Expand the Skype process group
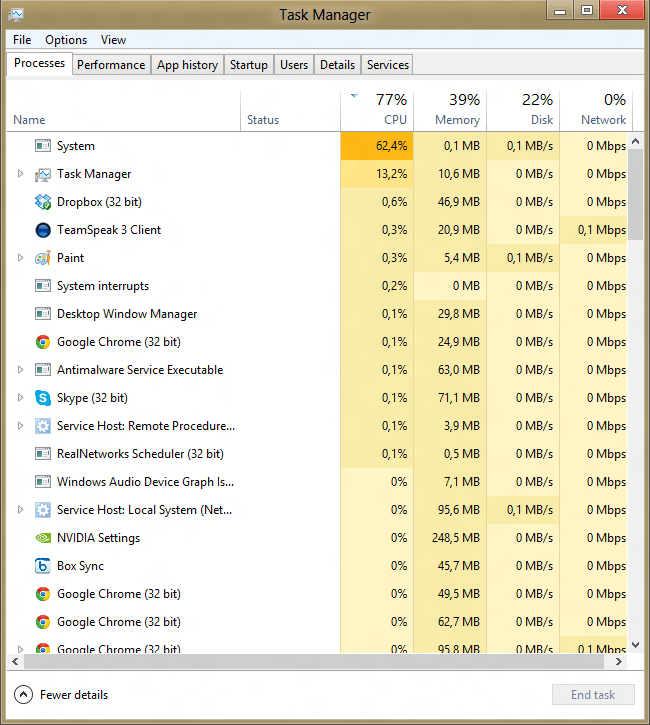Viewport: 650px width, 725px height. click(x=20, y=398)
